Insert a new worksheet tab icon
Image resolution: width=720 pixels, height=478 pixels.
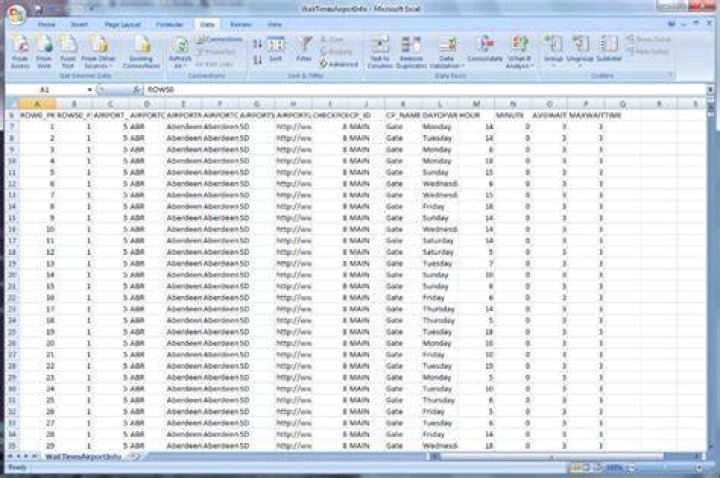click(x=134, y=456)
